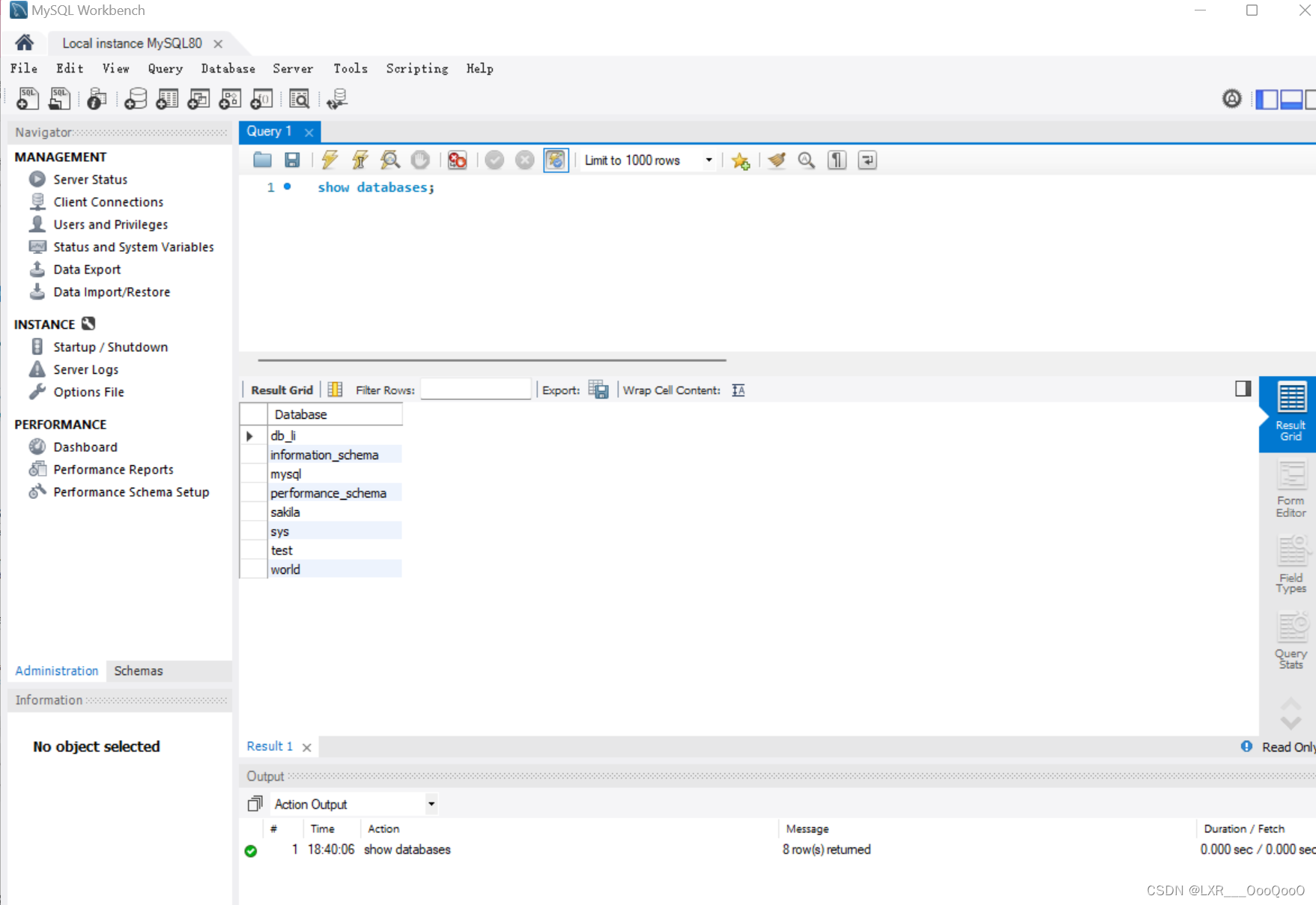
Task: Reconnect to DBMS icon
Action: (337, 99)
